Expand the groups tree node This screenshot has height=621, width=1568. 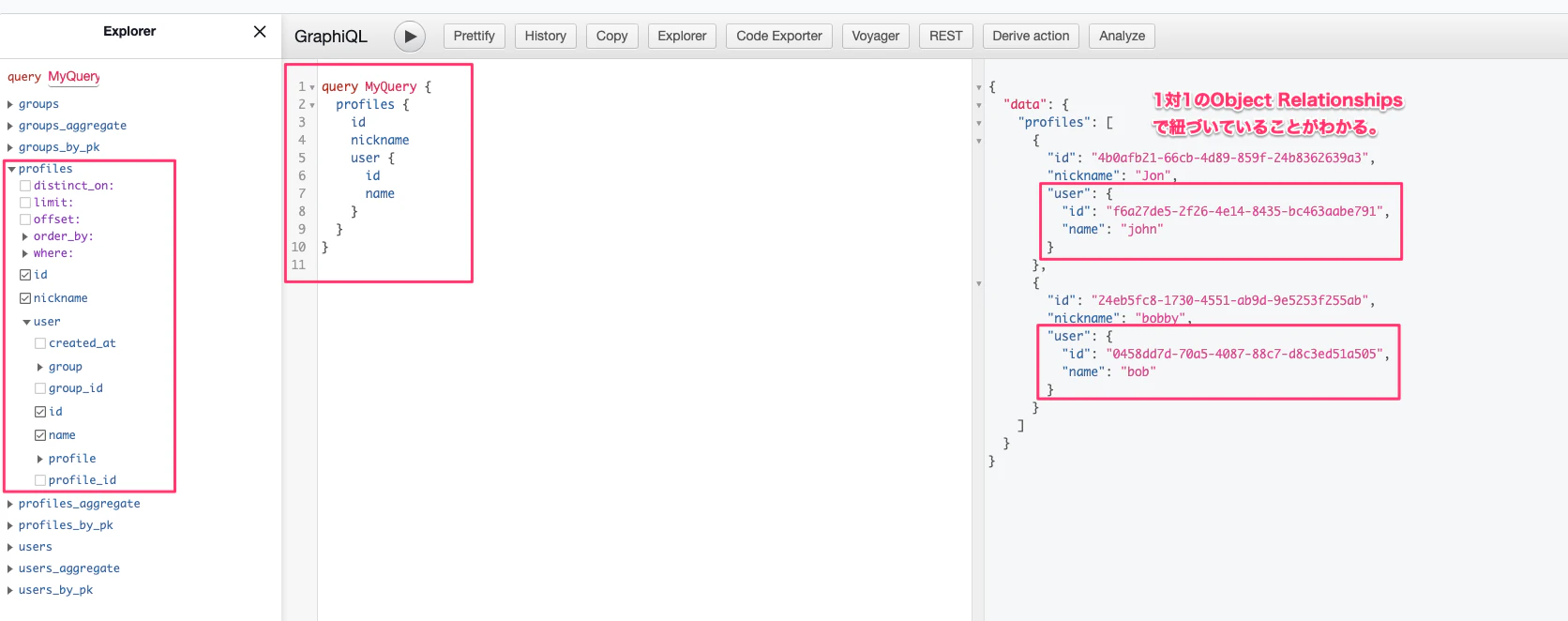(10, 104)
